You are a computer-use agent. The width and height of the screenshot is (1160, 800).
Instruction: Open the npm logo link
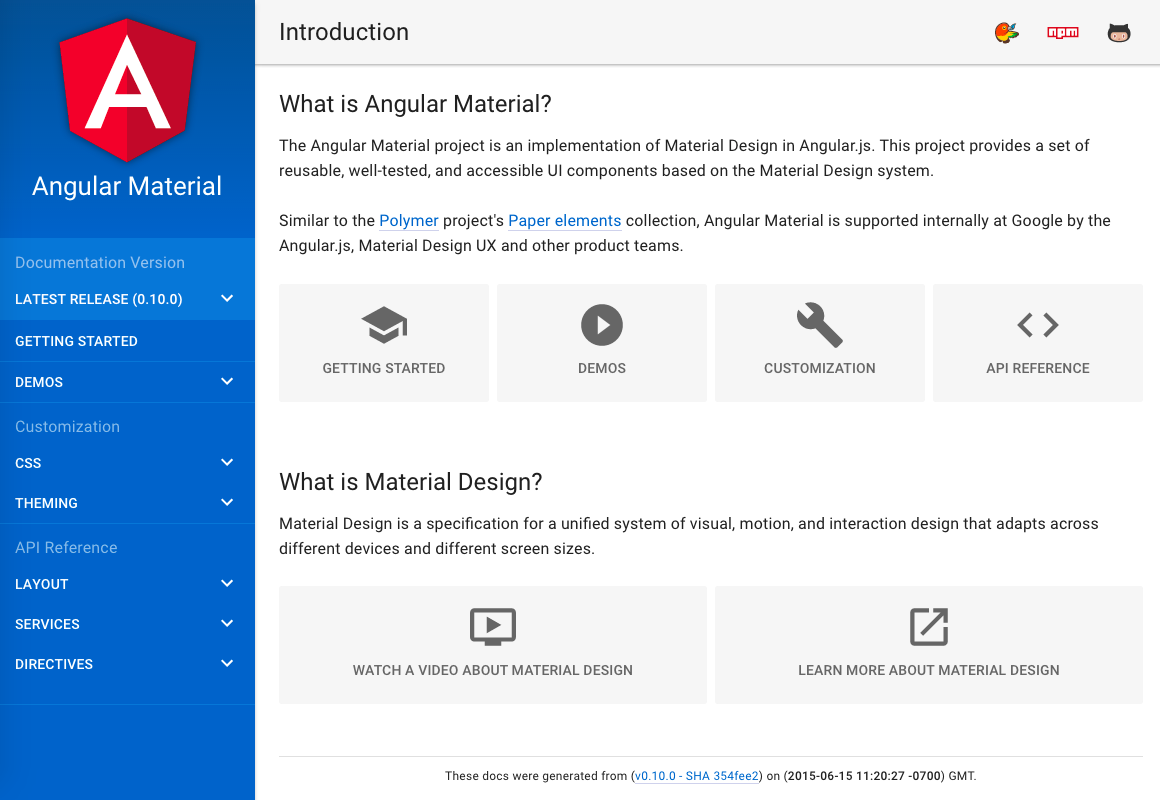pos(1063,33)
